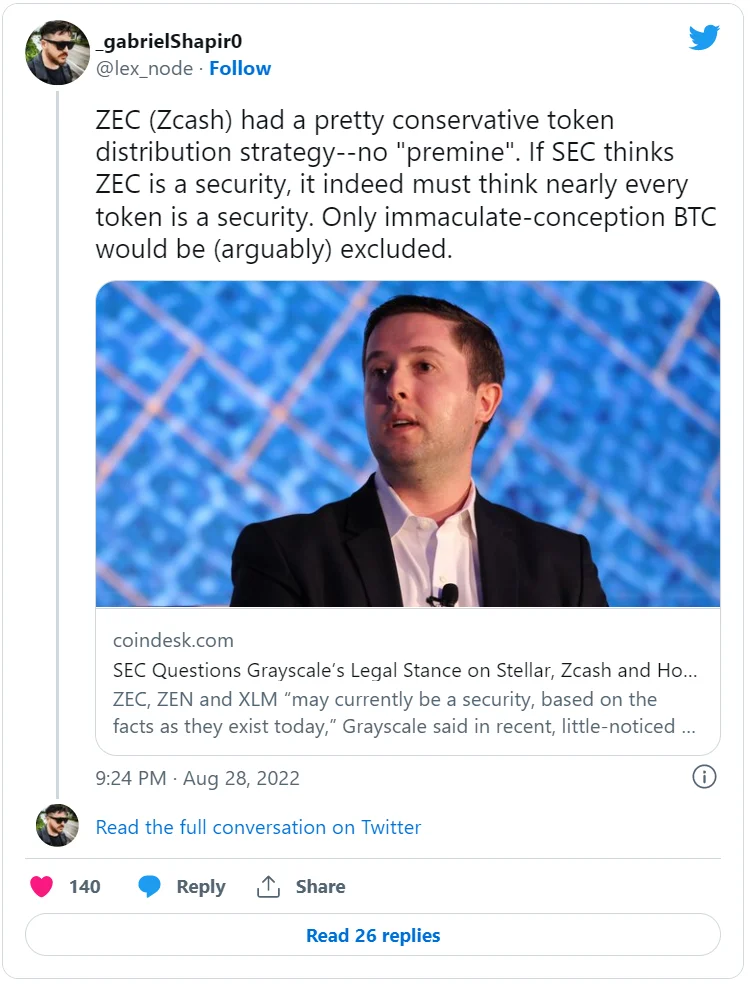Open the article preview photo of speaker
This screenshot has width=750, height=984.
pyautogui.click(x=407, y=444)
